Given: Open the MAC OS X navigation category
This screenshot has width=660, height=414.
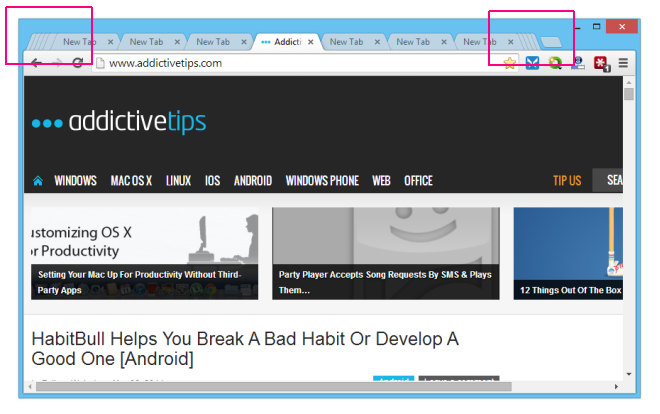Looking at the screenshot, I should 131,181.
